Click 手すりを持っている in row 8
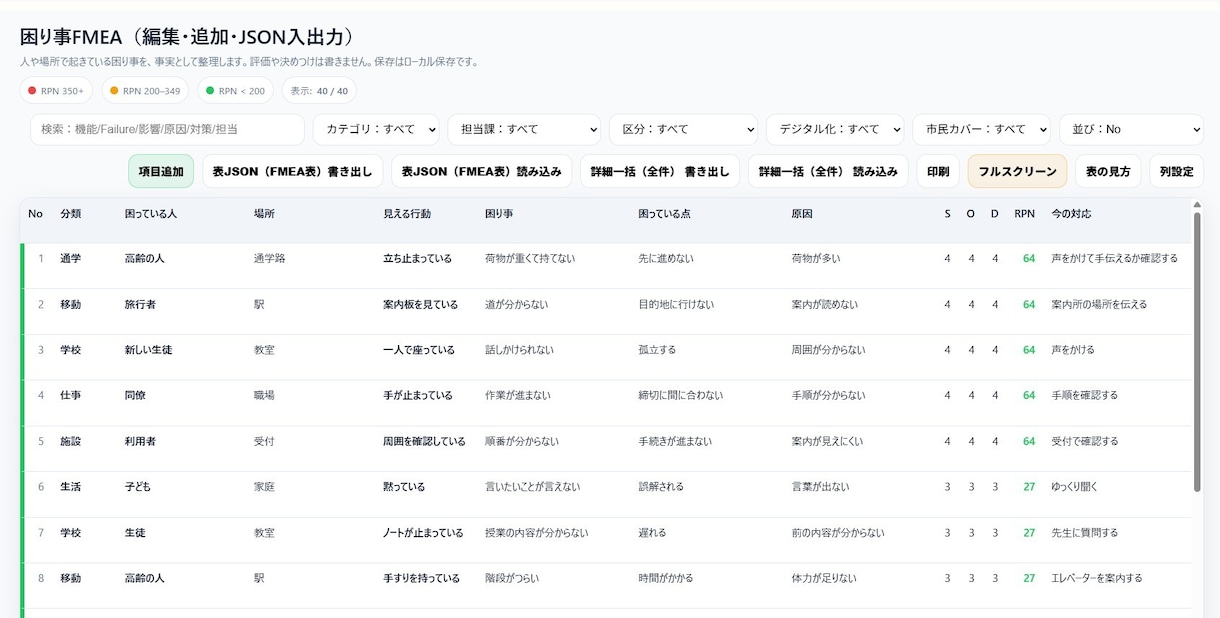This screenshot has height=618, width=1220. (x=422, y=578)
